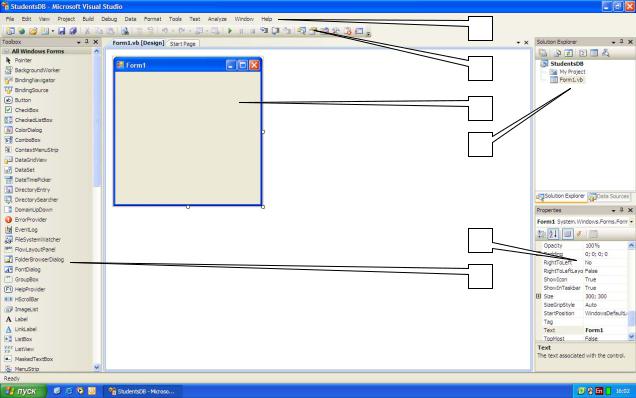
Task: Select MenuStrip in the Toolbox
Action: click(x=27, y=369)
